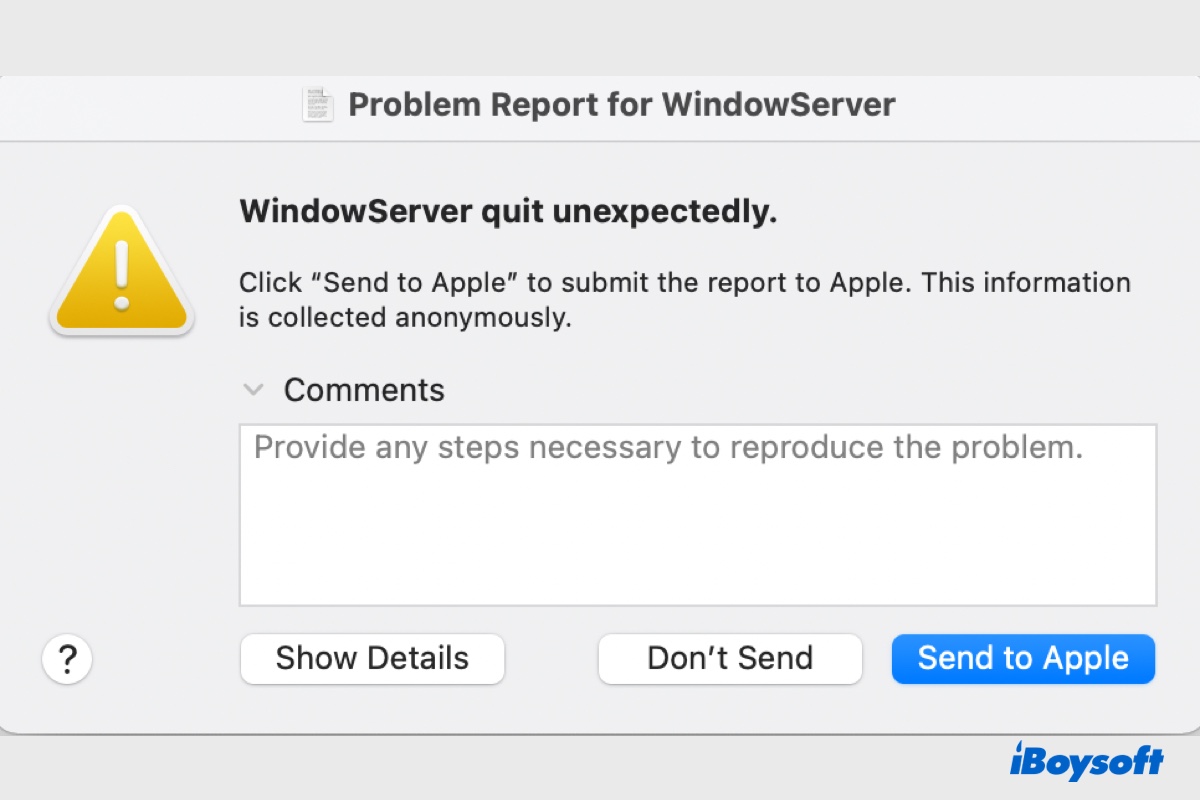Click the Comments section label
The image size is (1200, 800).
364,389
